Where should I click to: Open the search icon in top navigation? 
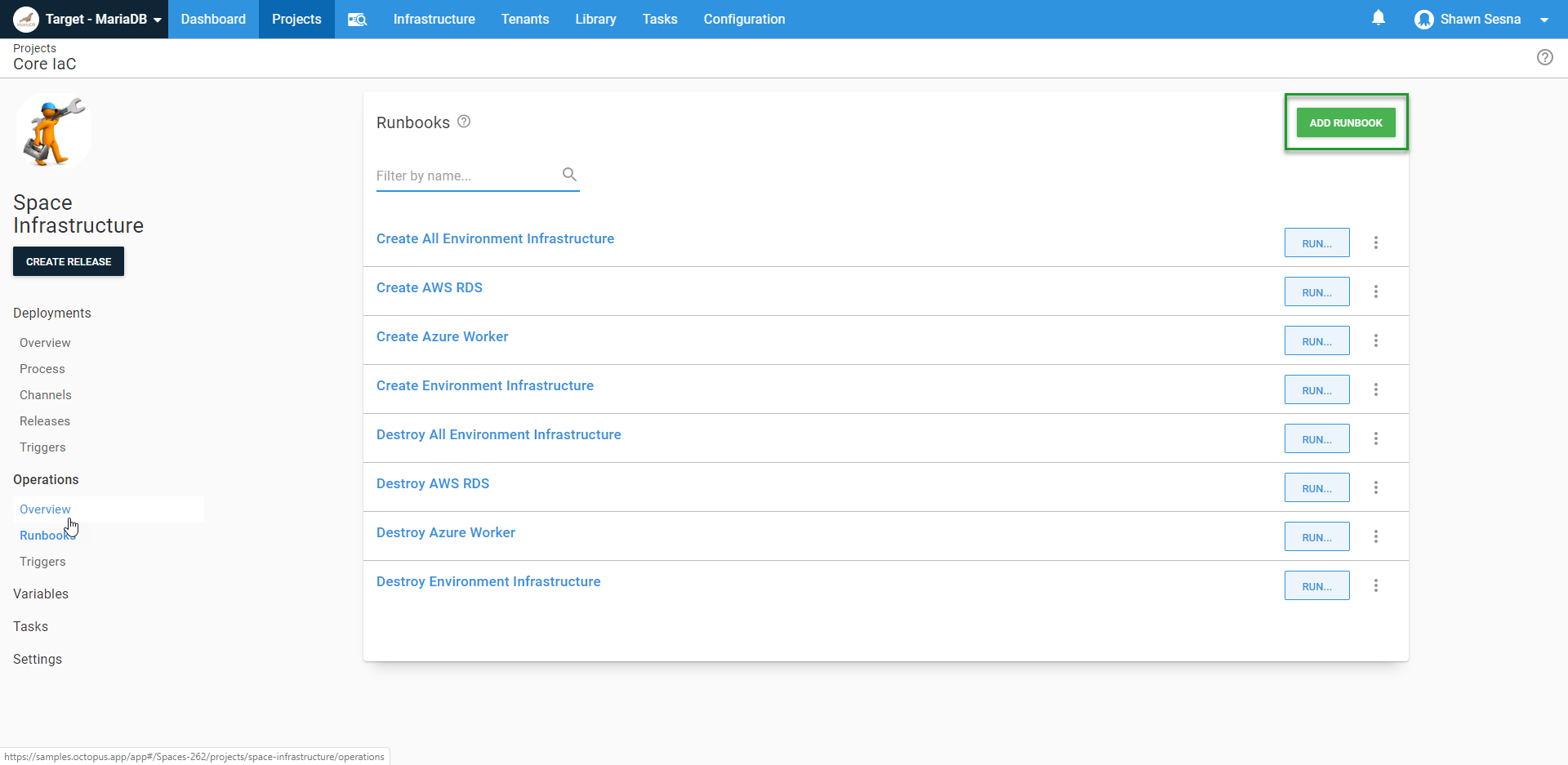[x=357, y=20]
